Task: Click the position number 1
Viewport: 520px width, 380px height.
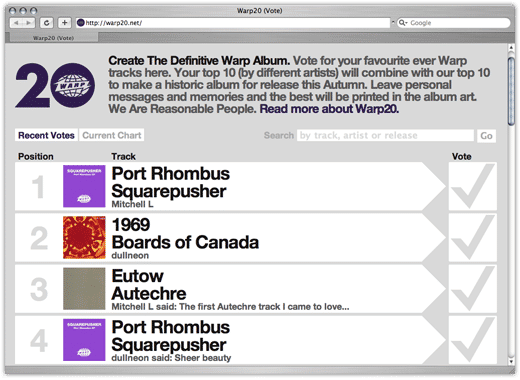Action: tap(38, 187)
